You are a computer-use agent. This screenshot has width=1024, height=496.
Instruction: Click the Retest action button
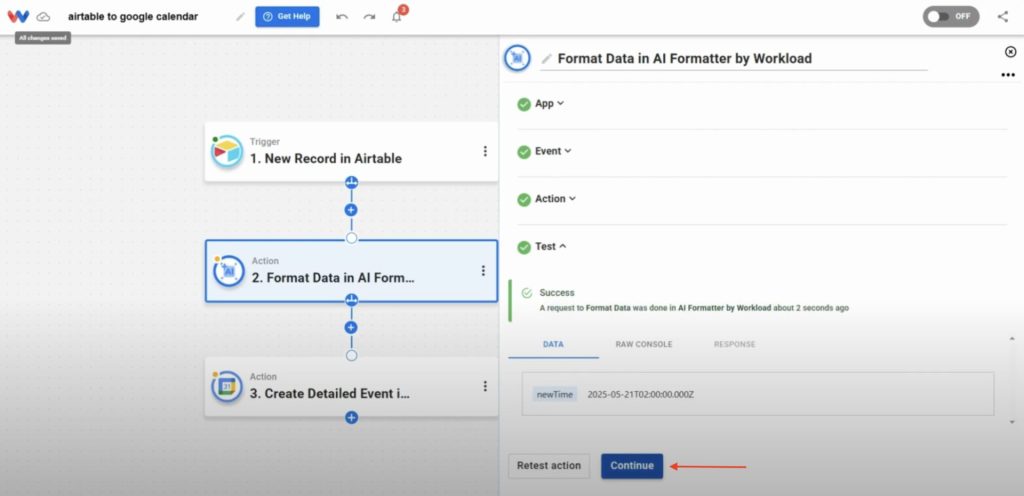pos(549,465)
